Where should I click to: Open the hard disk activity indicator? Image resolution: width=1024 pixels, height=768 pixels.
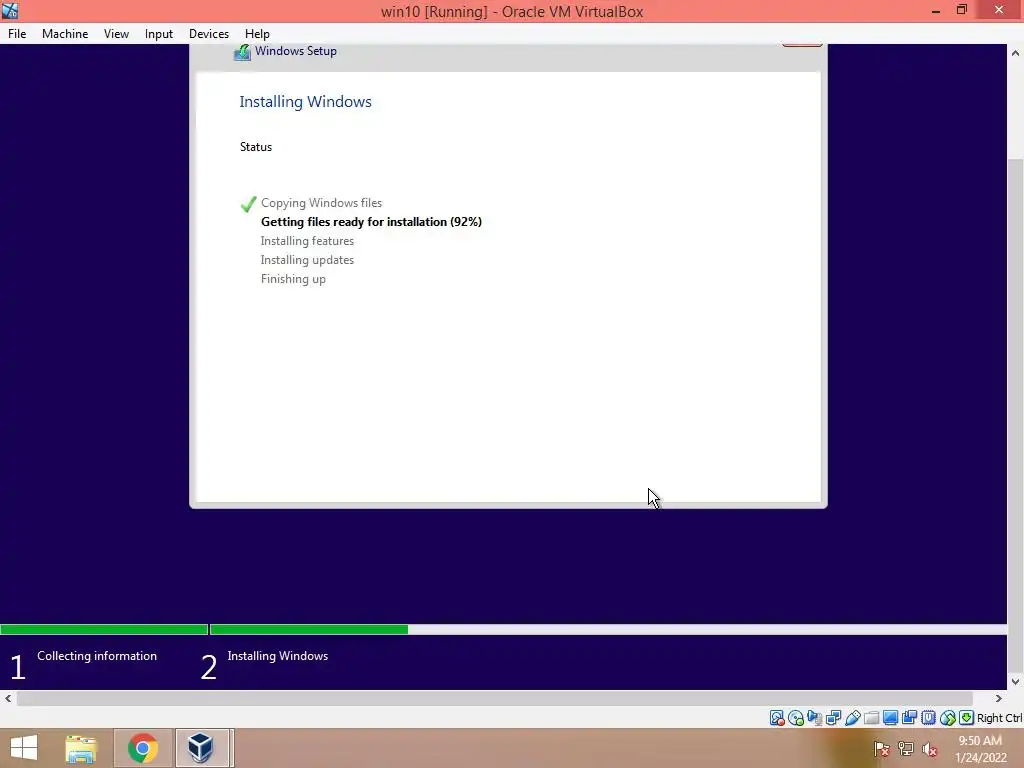[776, 718]
